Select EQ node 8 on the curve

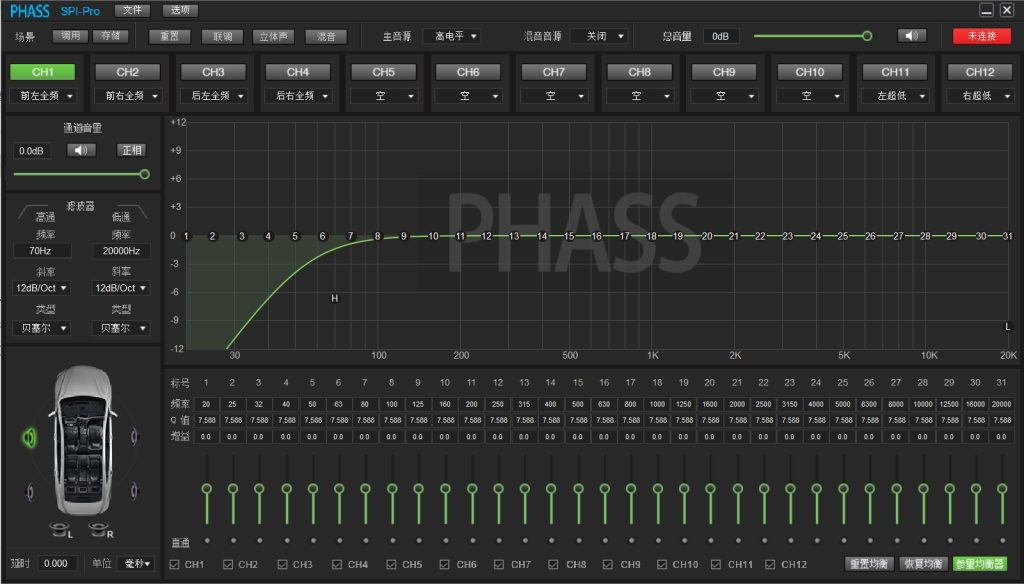[377, 236]
